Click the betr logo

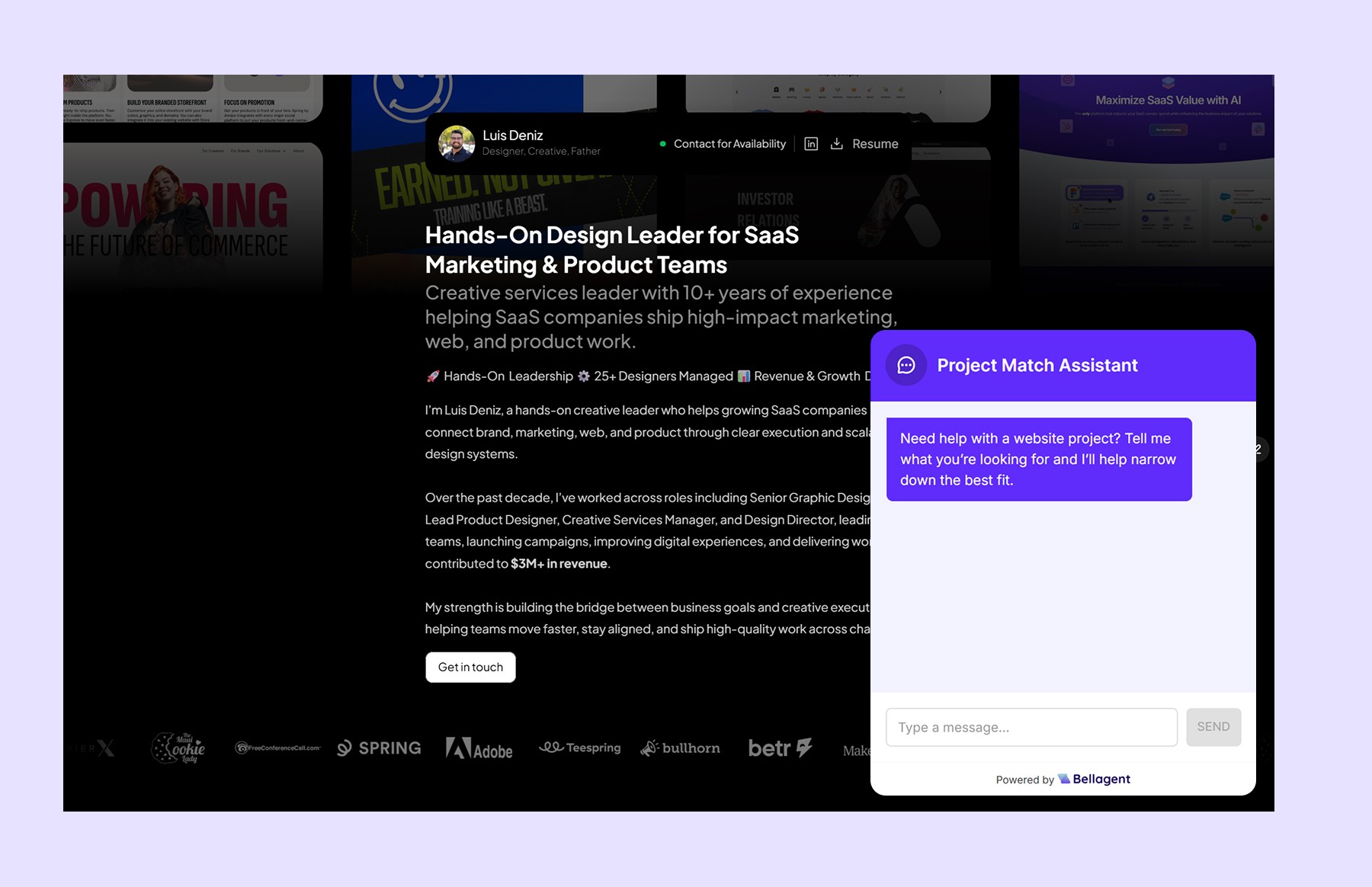pyautogui.click(x=780, y=748)
